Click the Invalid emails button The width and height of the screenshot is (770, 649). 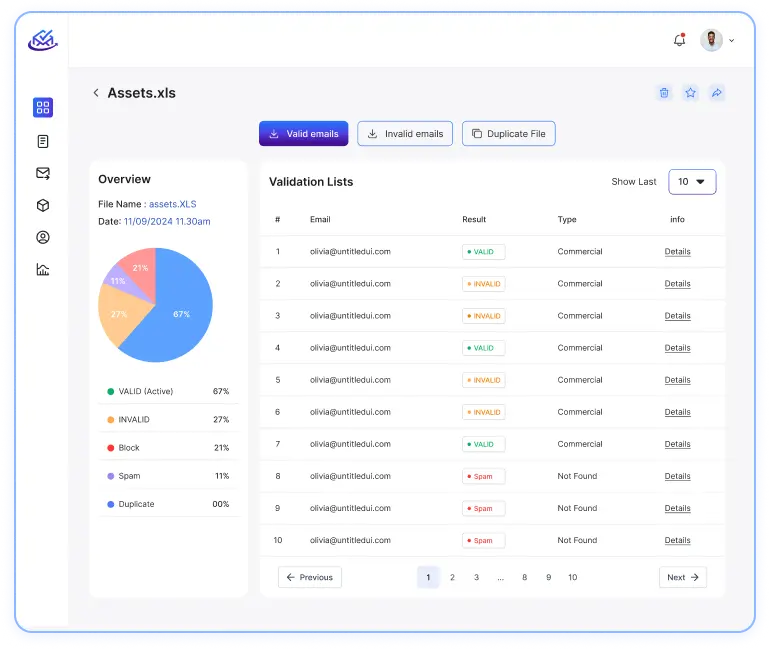point(405,134)
